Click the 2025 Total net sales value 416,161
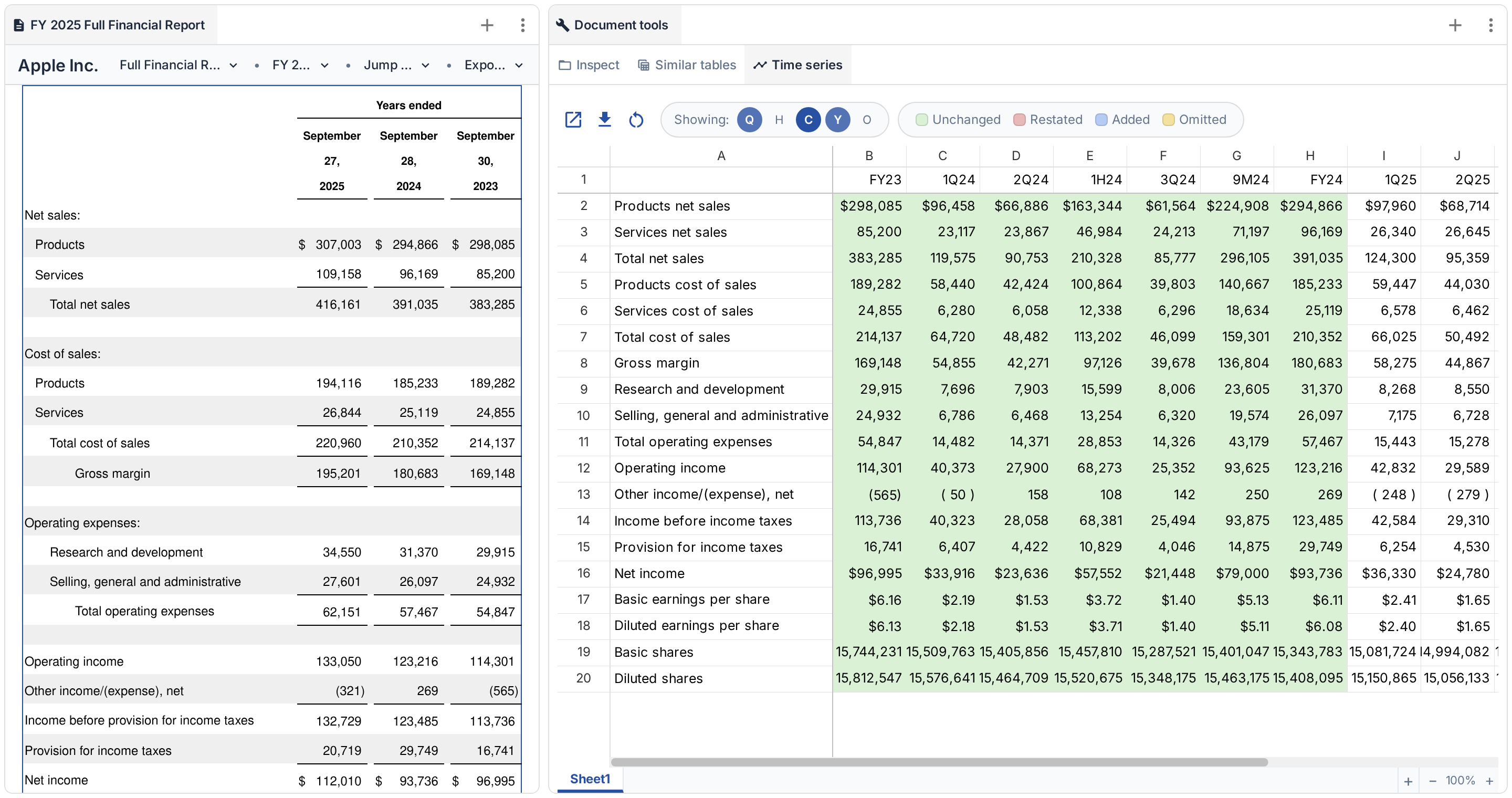 [x=338, y=304]
